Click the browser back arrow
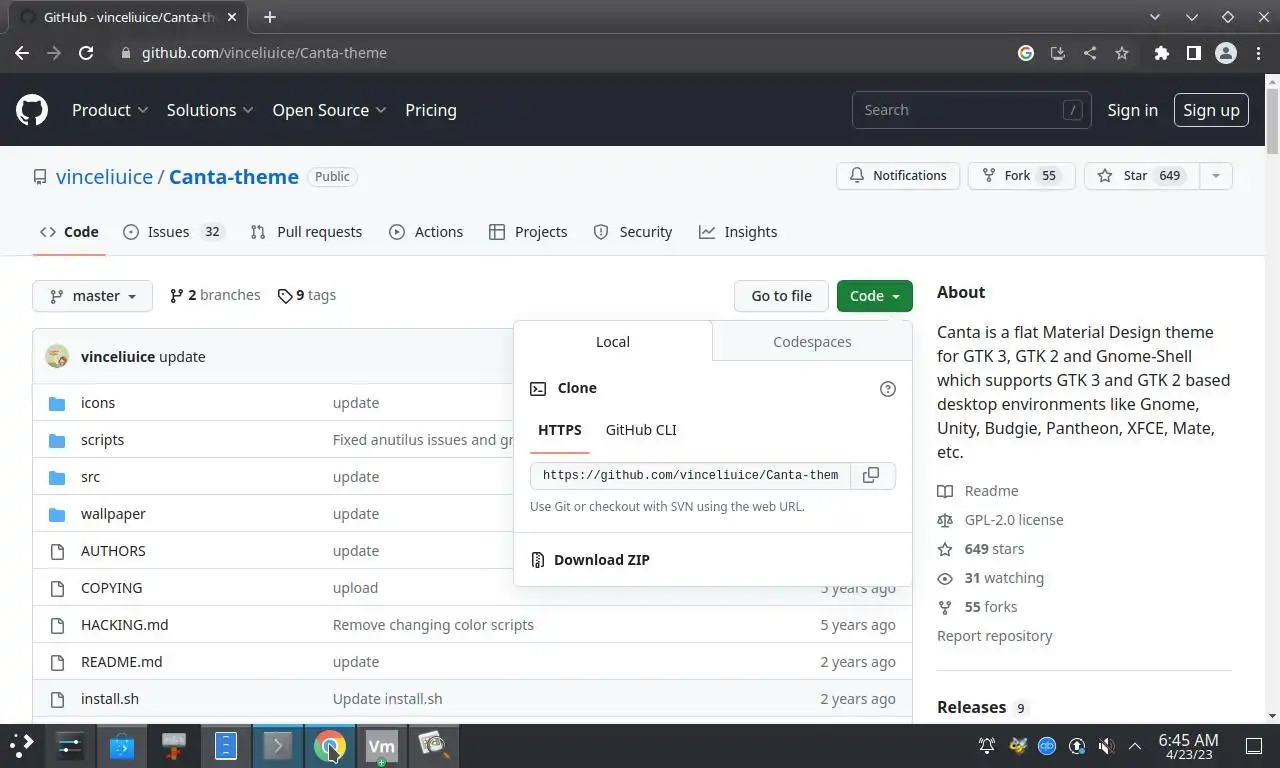This screenshot has width=1280, height=768. (22, 53)
